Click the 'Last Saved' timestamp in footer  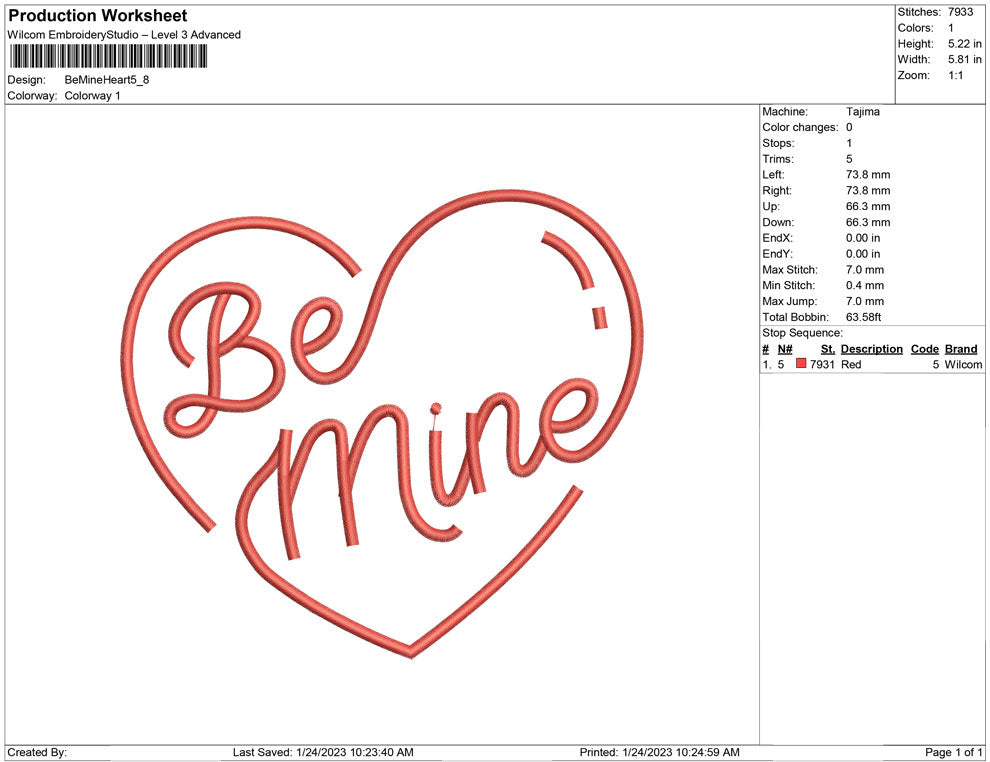pos(322,752)
